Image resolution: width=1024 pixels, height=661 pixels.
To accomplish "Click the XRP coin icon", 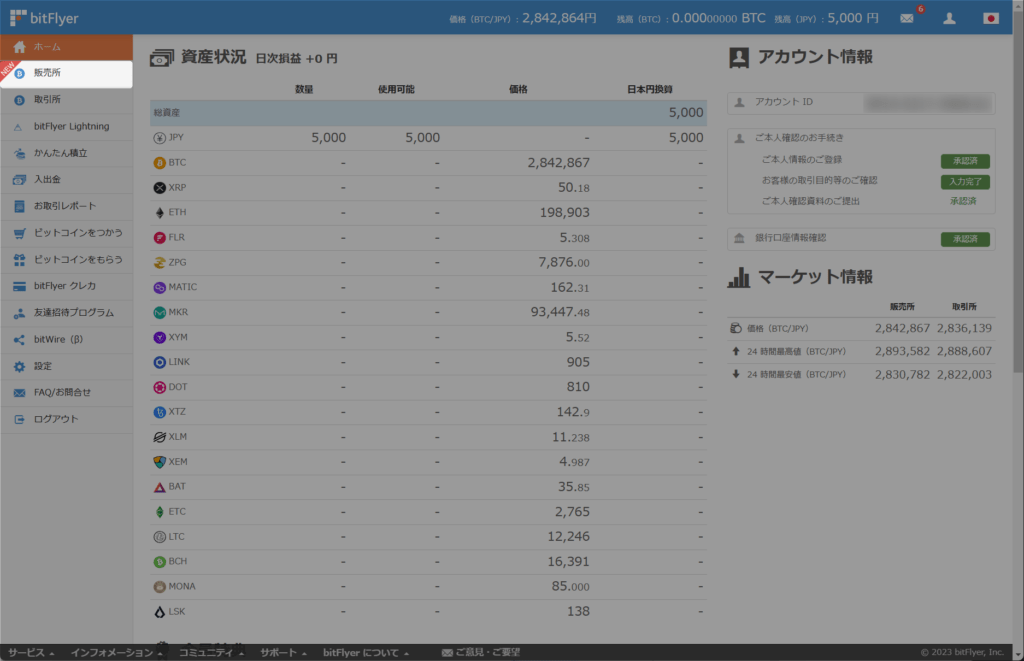I will 159,187.
